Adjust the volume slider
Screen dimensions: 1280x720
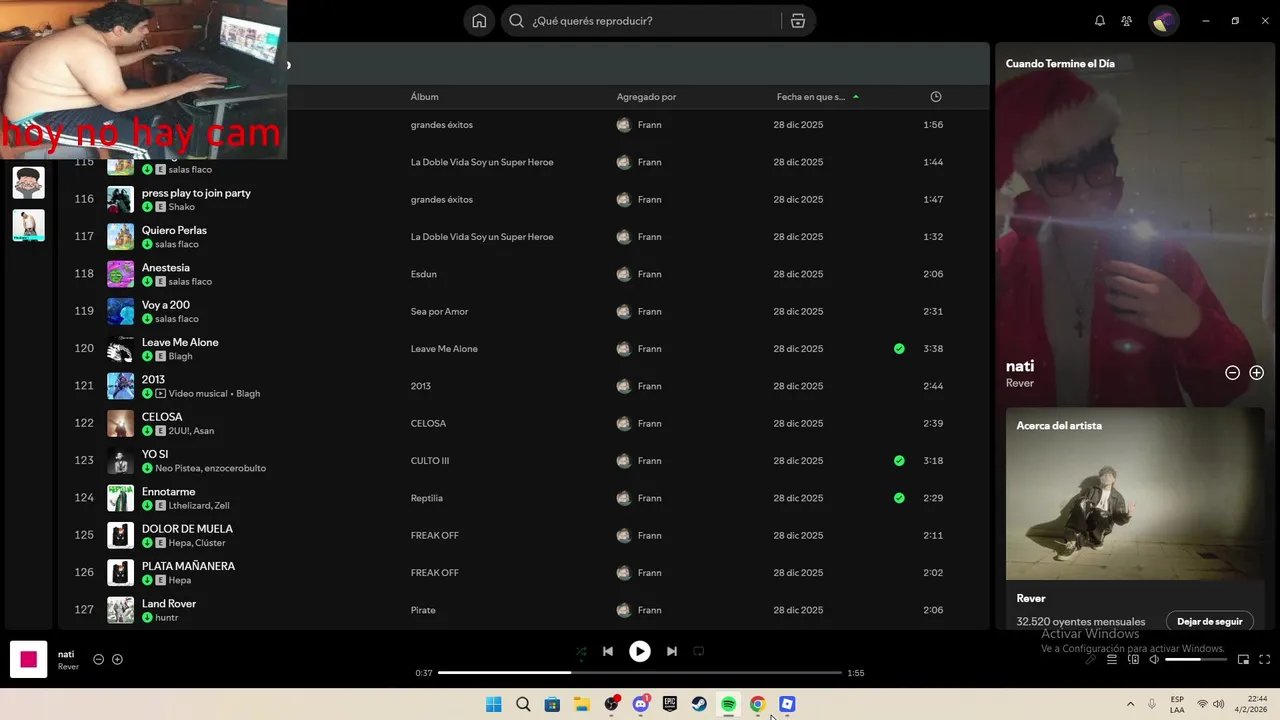click(x=1196, y=660)
